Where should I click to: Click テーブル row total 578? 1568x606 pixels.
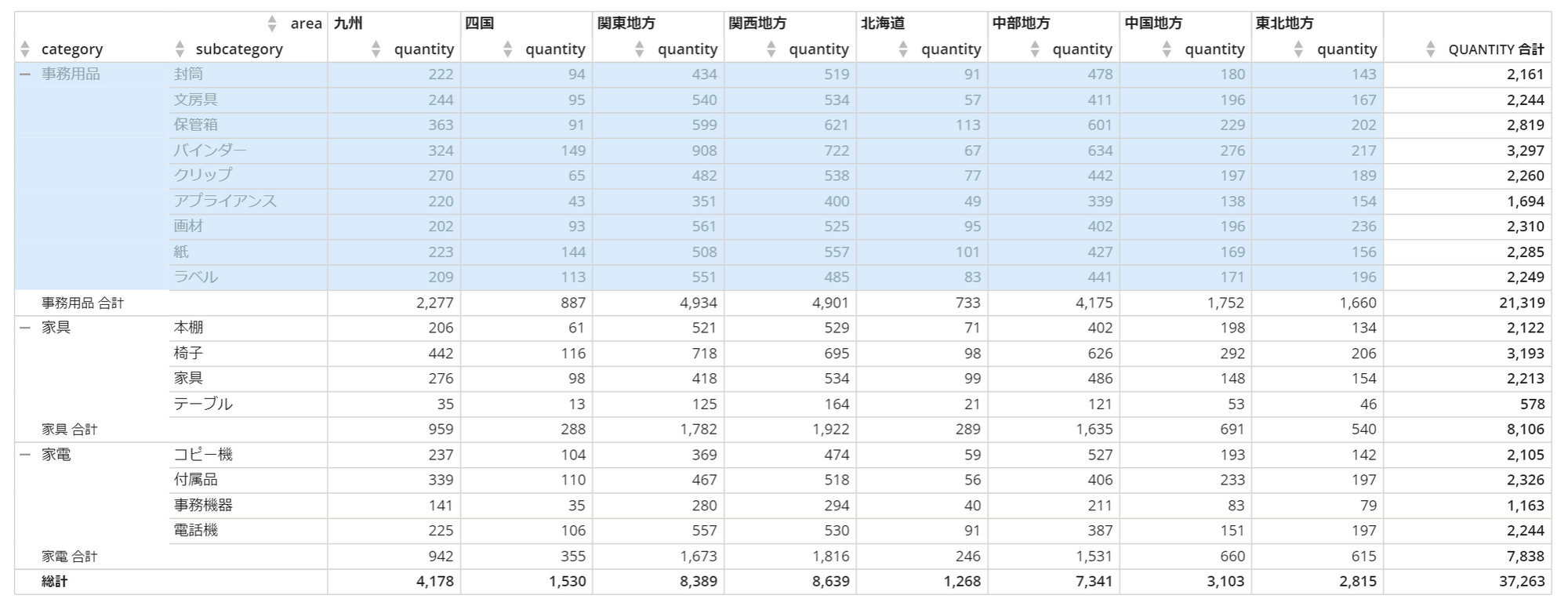(1532, 405)
